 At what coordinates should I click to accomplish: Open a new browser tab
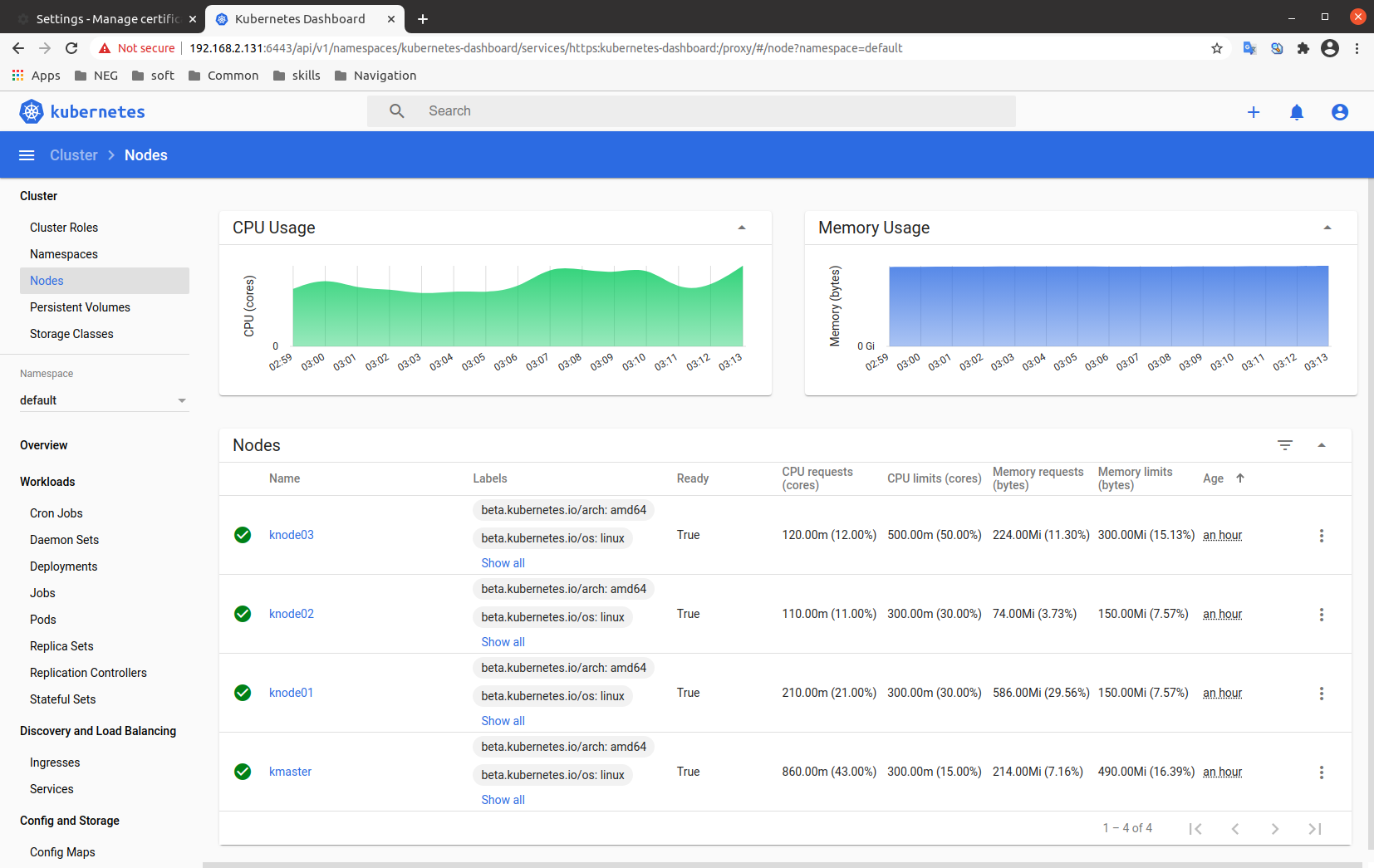coord(423,18)
